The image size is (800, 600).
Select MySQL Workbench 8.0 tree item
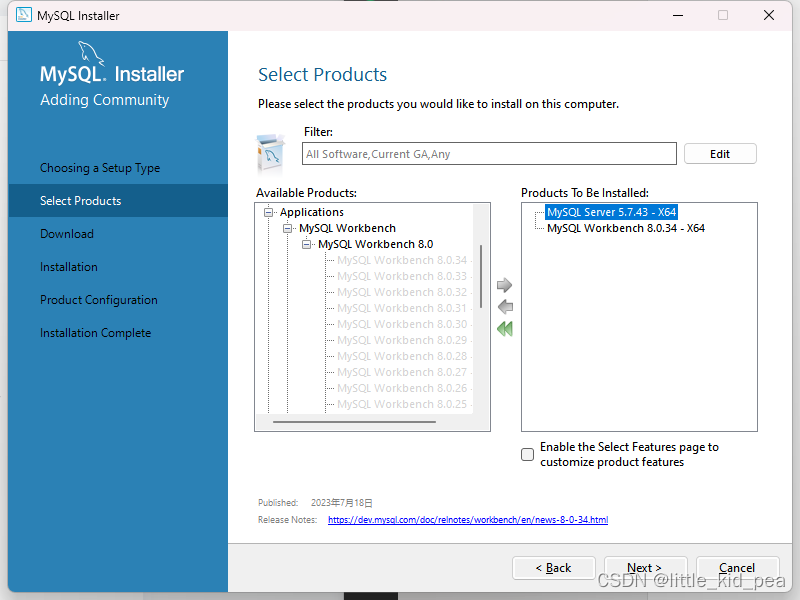(376, 244)
